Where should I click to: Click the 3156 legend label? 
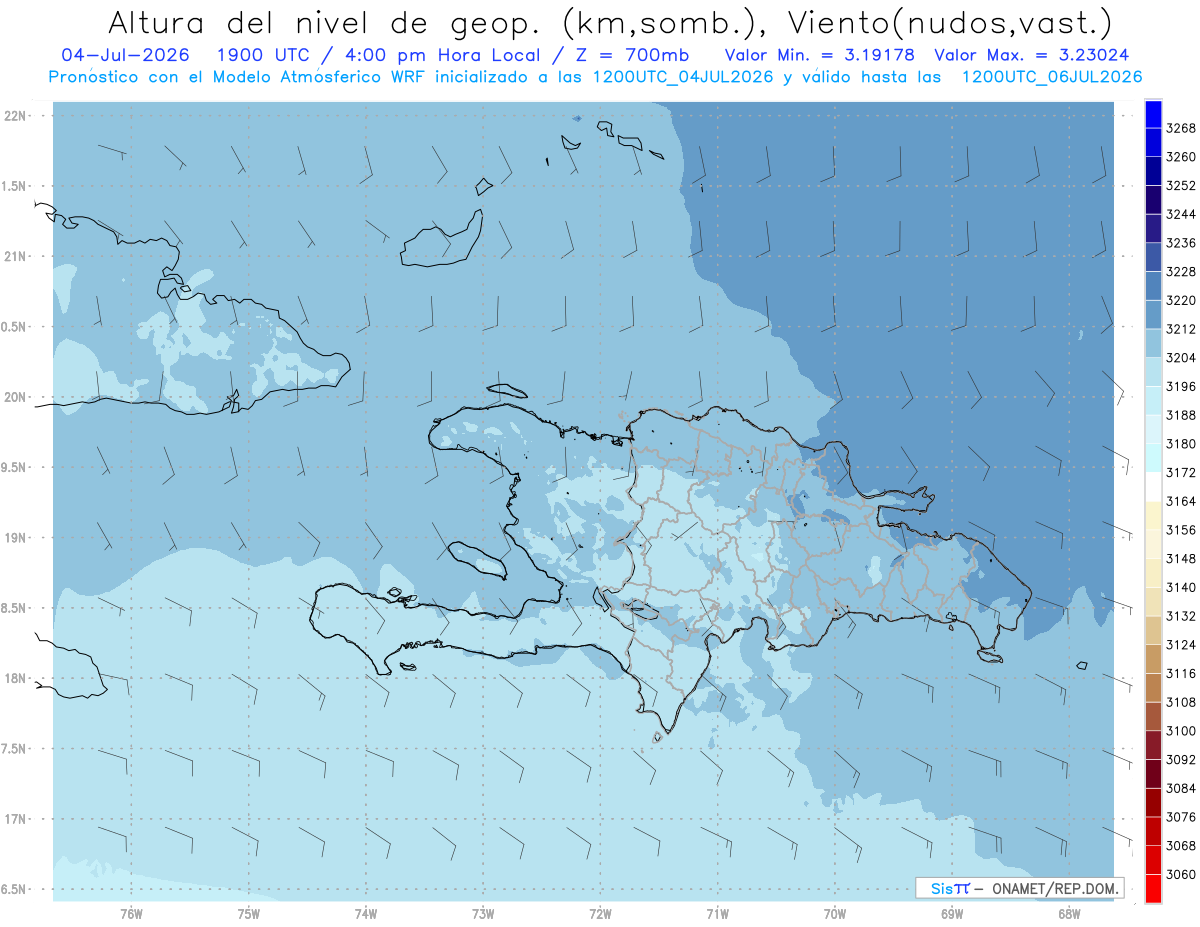(x=1181, y=530)
